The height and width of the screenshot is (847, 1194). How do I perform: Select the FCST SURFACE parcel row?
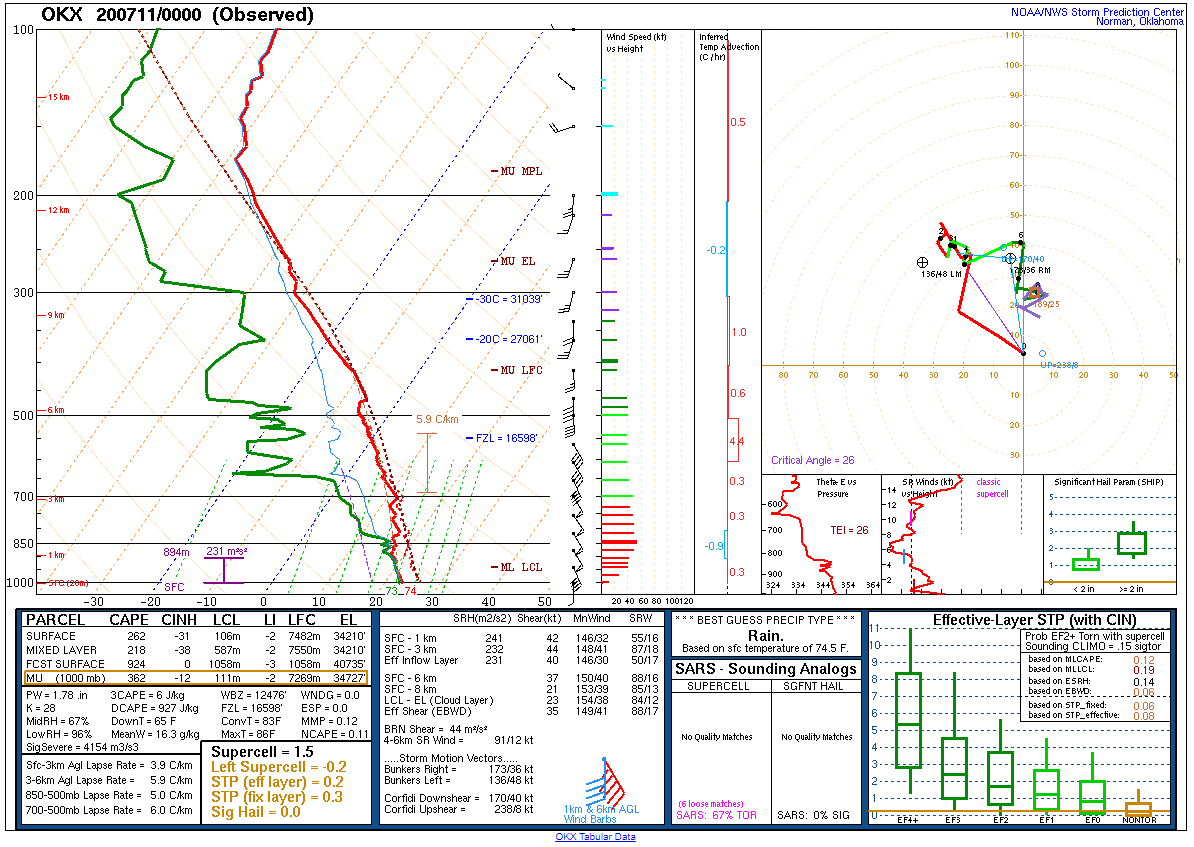pyautogui.click(x=196, y=664)
